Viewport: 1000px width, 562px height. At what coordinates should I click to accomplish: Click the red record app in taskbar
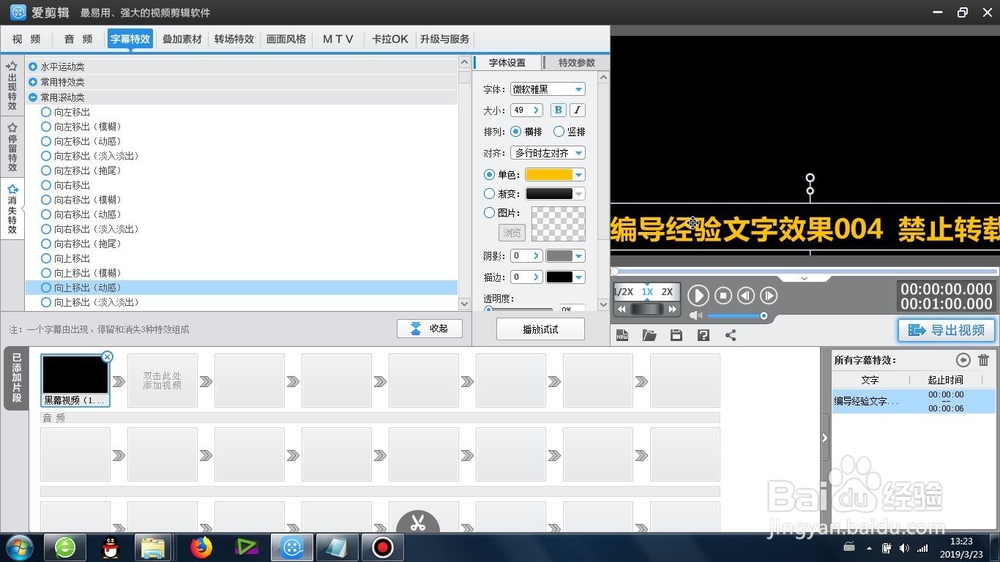click(383, 547)
